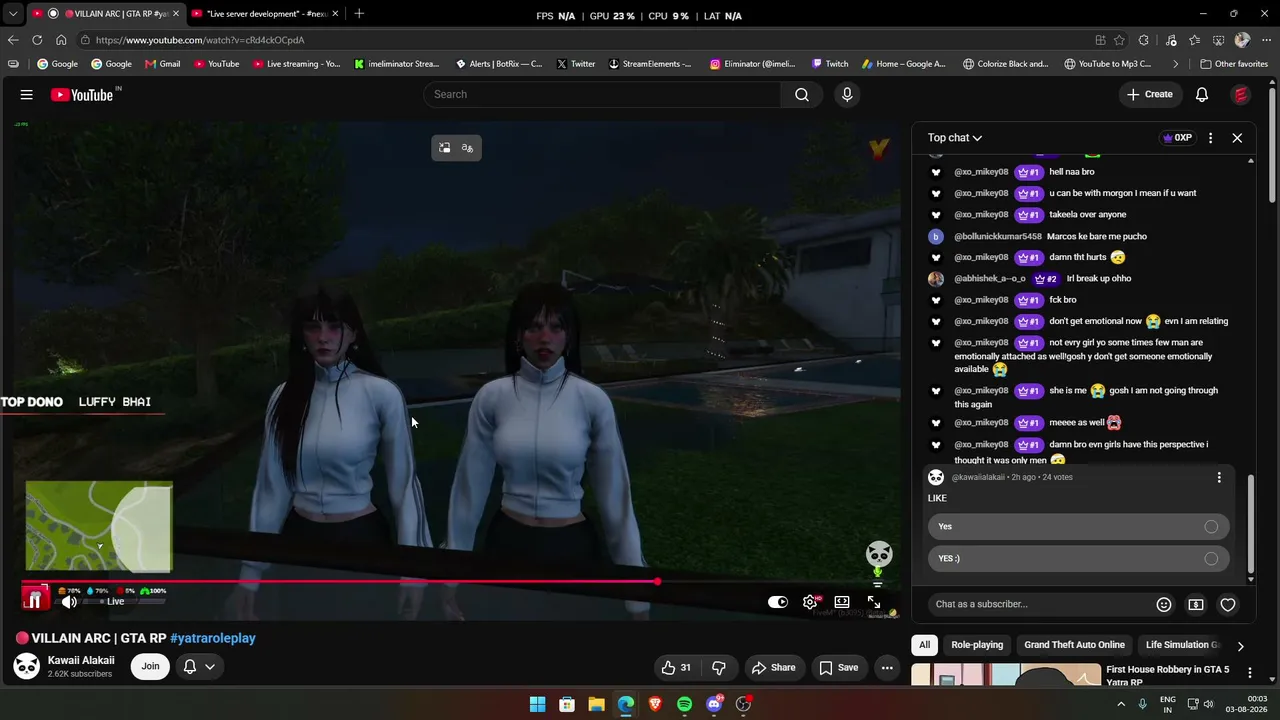Open the video's more actions menu
Screen dimensions: 1280x720
[x=887, y=667]
